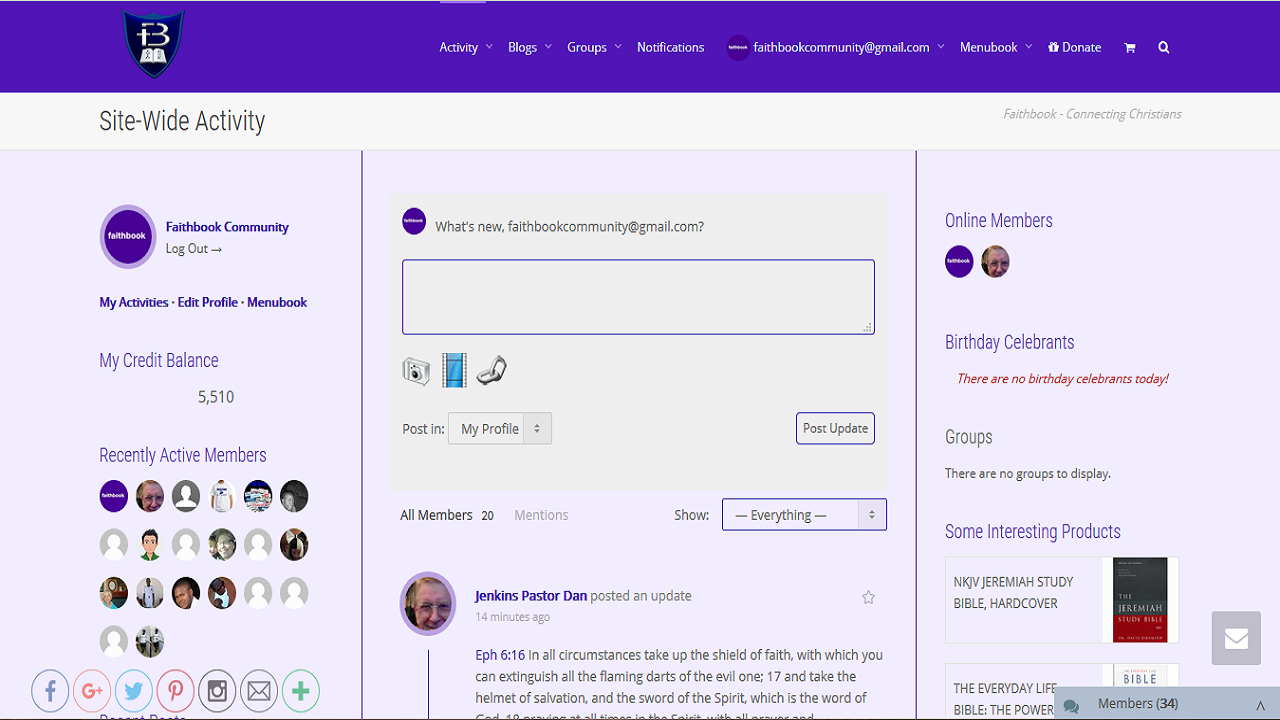The image size is (1280, 720).
Task: Share via the Twitter icon
Action: [134, 691]
